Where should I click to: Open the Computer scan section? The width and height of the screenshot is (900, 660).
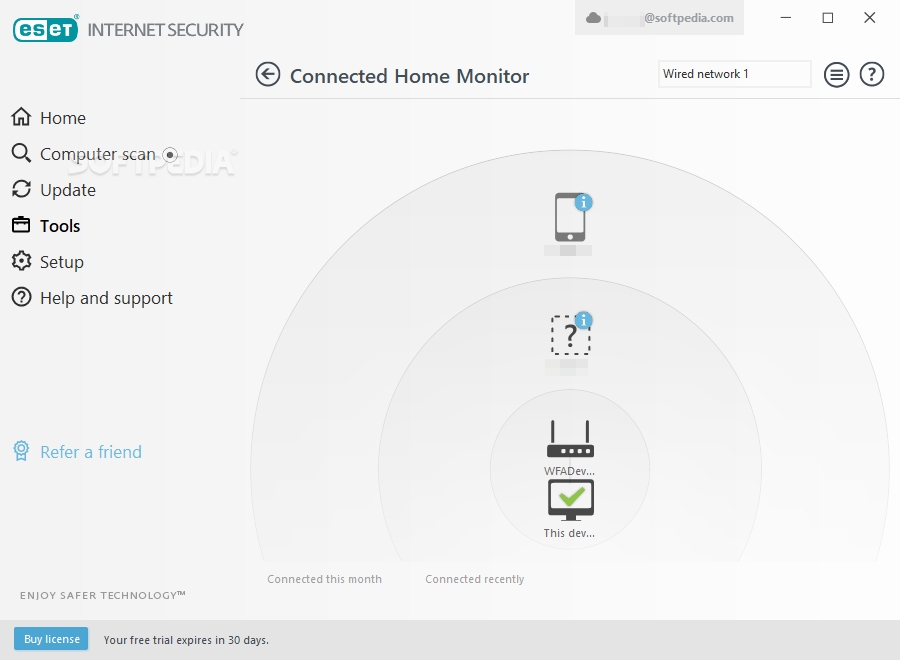tap(83, 154)
